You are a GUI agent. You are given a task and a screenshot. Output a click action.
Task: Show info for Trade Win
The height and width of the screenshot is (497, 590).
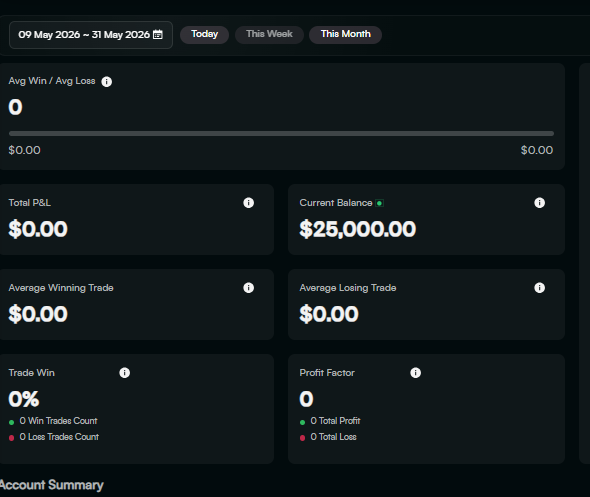tap(125, 373)
